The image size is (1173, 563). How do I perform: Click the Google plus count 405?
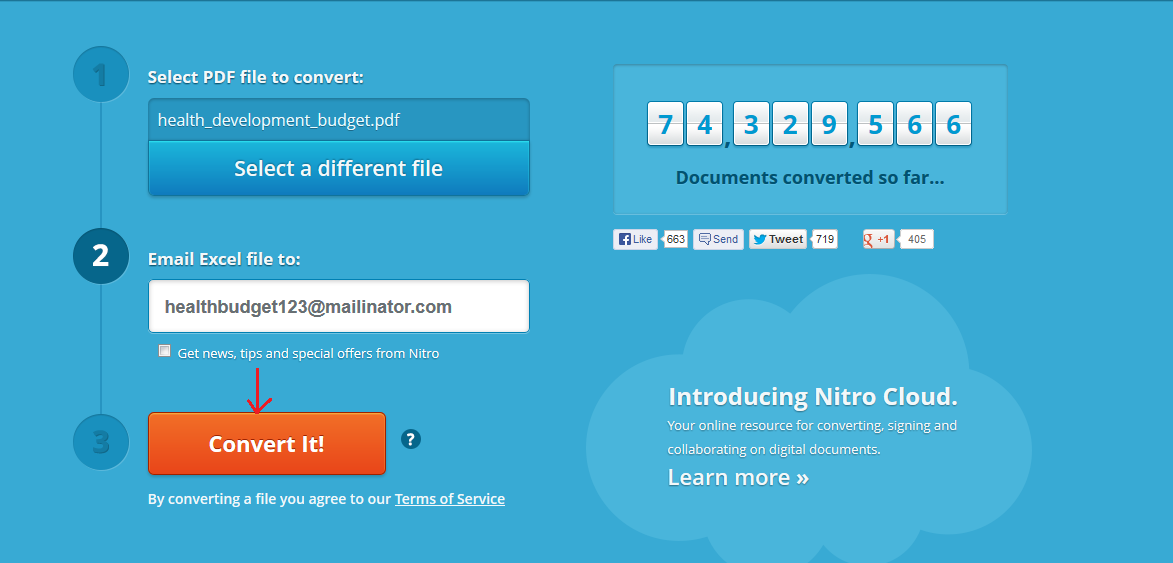(x=917, y=239)
